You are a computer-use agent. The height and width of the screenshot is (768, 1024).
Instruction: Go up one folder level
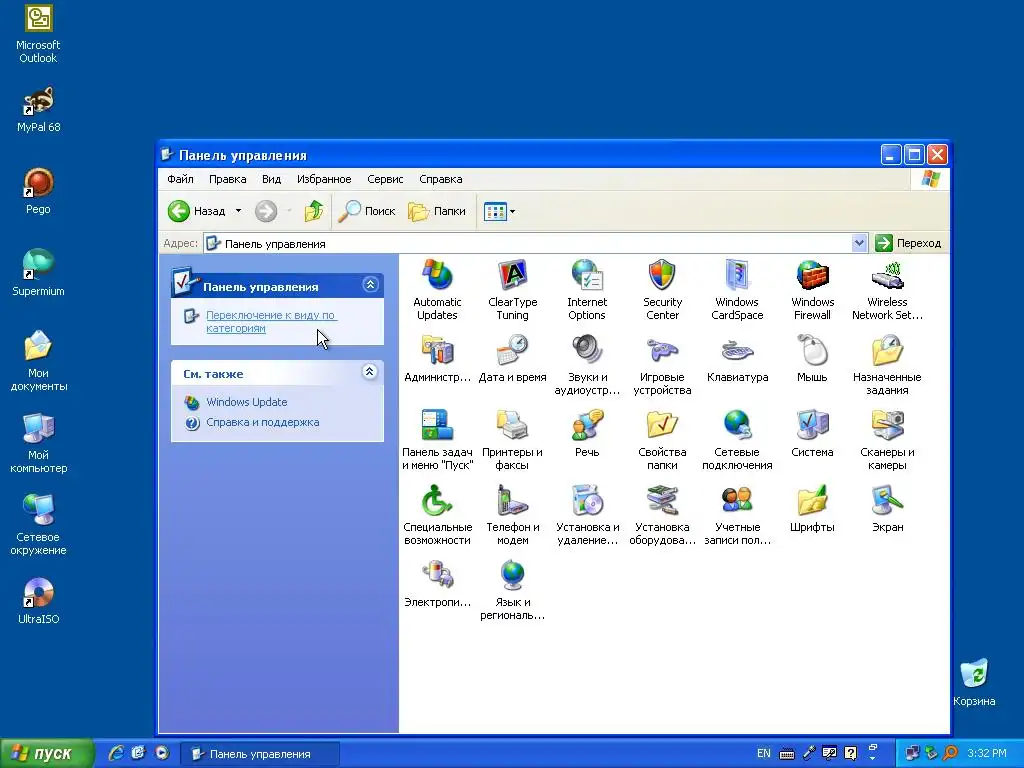coord(314,211)
